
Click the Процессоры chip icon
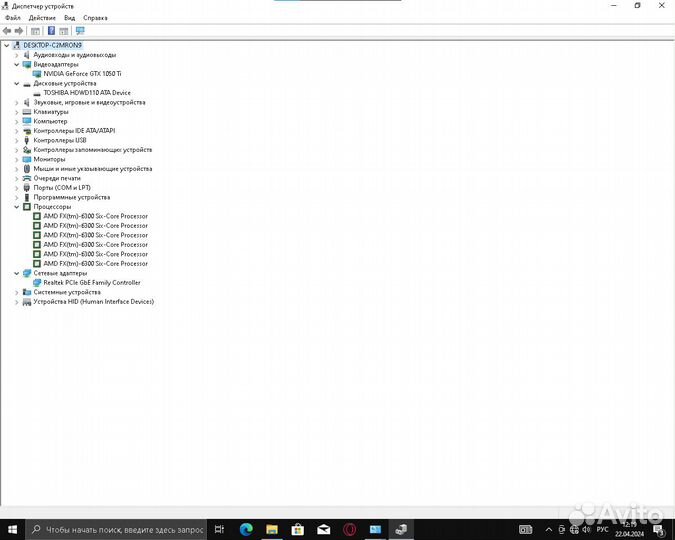27,207
